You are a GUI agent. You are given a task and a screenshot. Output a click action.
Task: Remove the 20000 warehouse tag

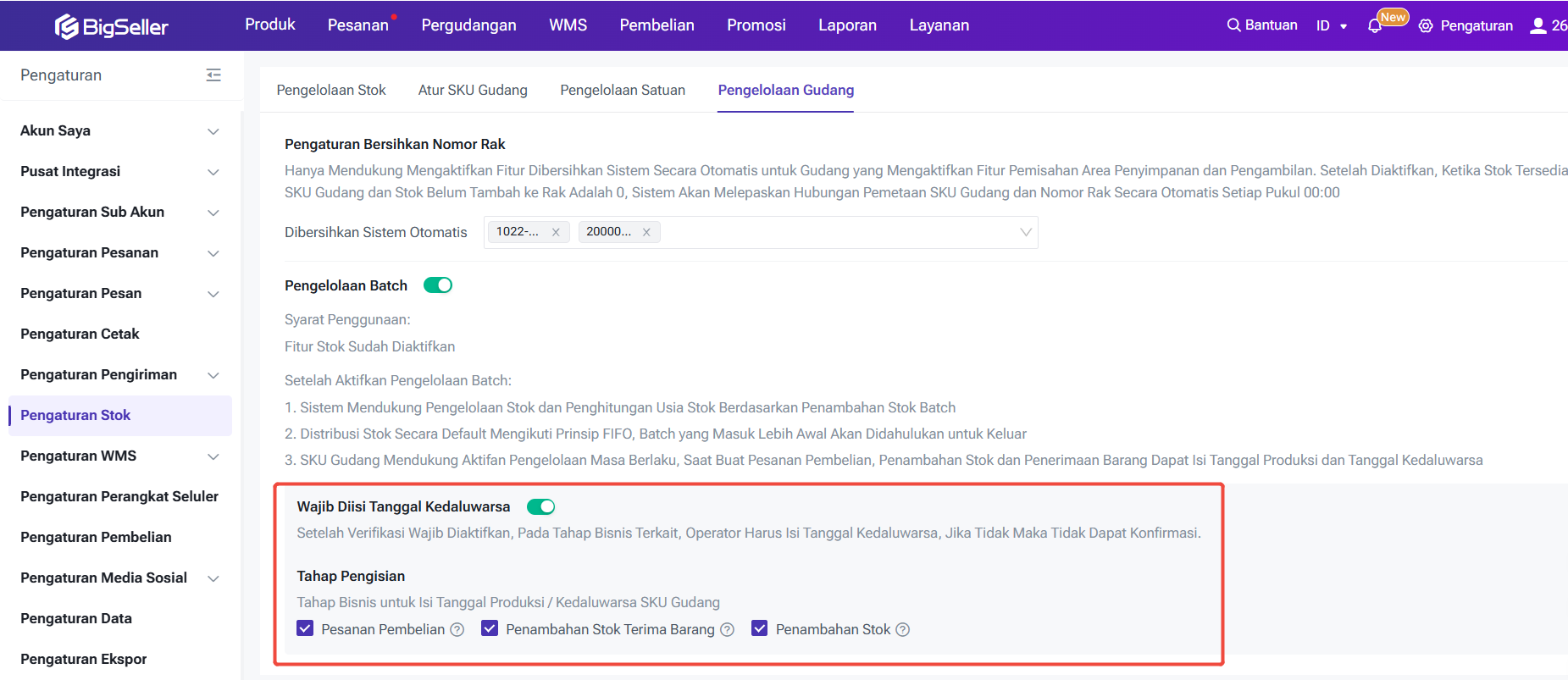[x=646, y=232]
